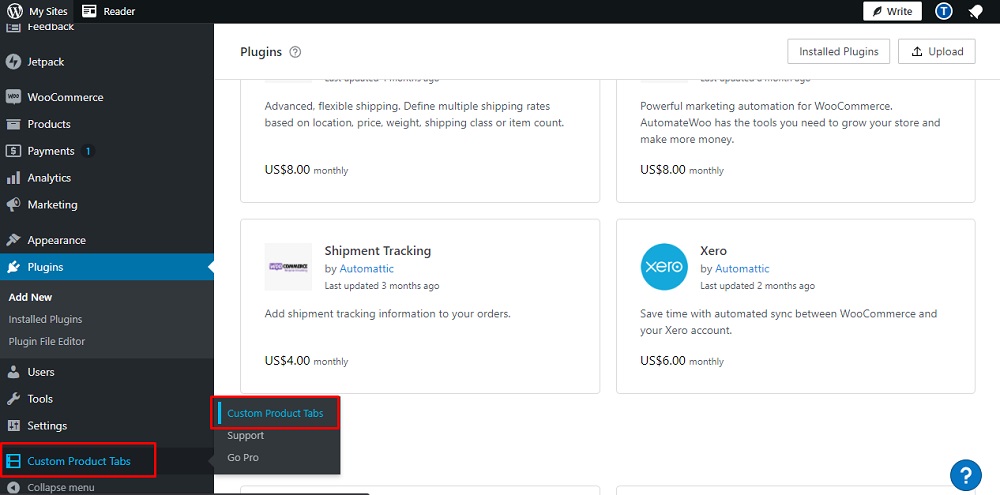Select the Plugins menu item
The height and width of the screenshot is (495, 1000).
coord(107,267)
